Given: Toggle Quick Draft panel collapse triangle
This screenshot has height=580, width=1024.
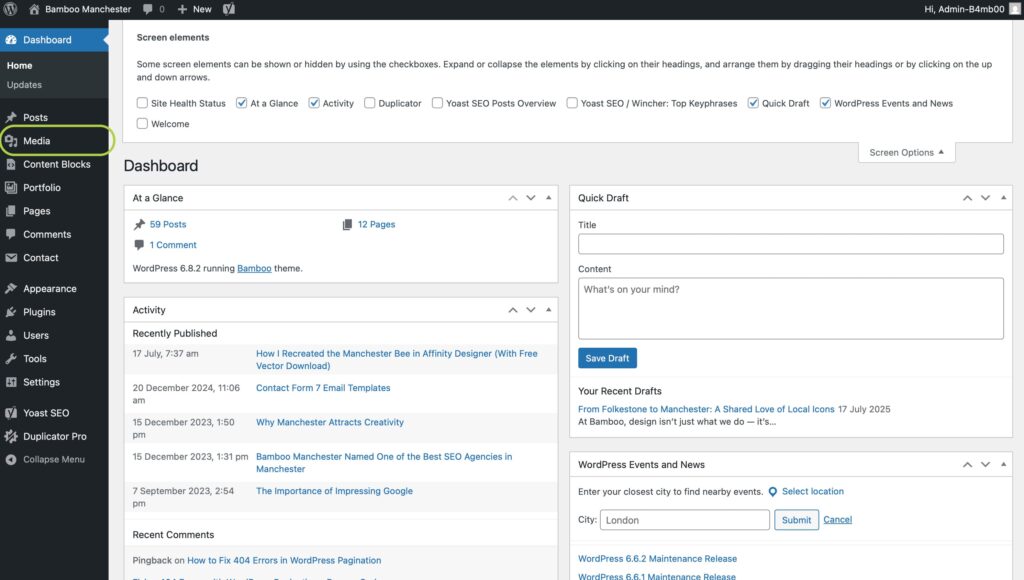Looking at the screenshot, I should 1004,198.
